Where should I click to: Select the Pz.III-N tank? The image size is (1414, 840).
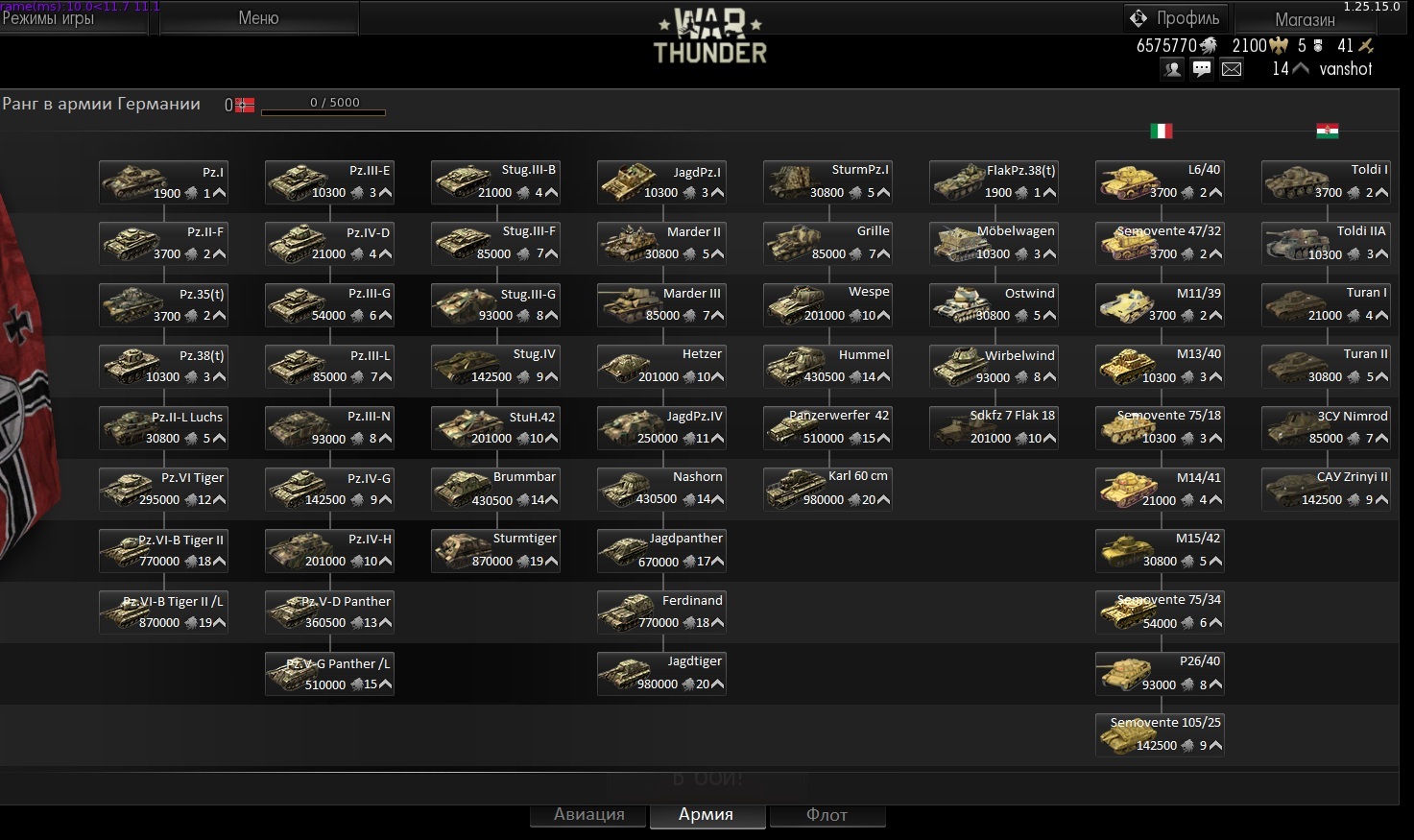[x=329, y=428]
